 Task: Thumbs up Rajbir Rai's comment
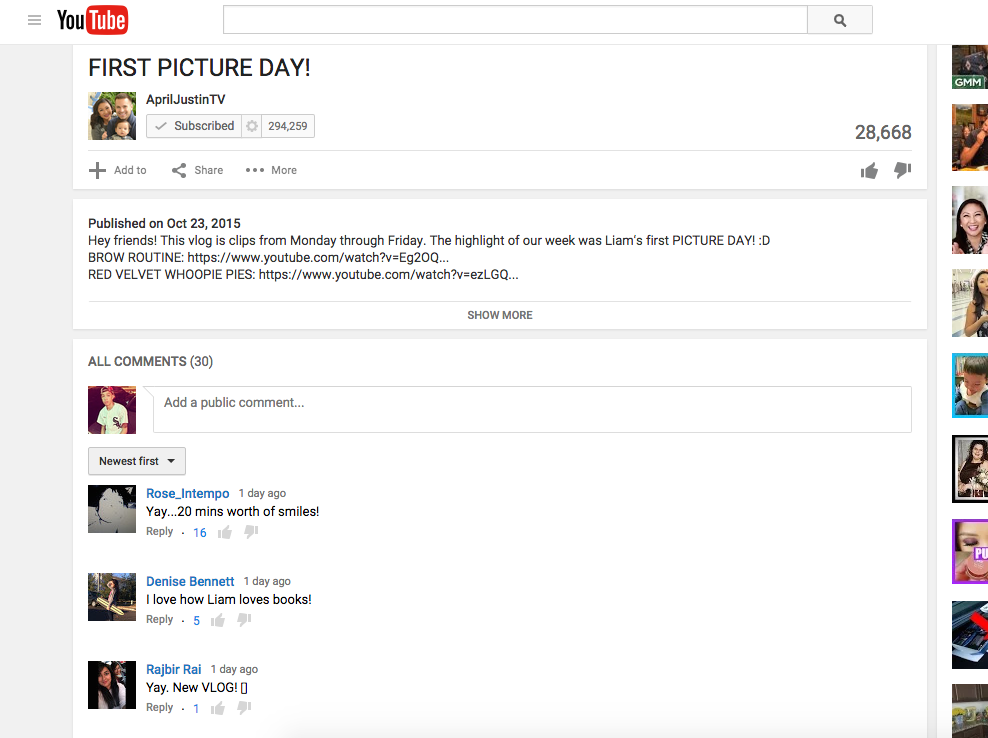pyautogui.click(x=218, y=708)
